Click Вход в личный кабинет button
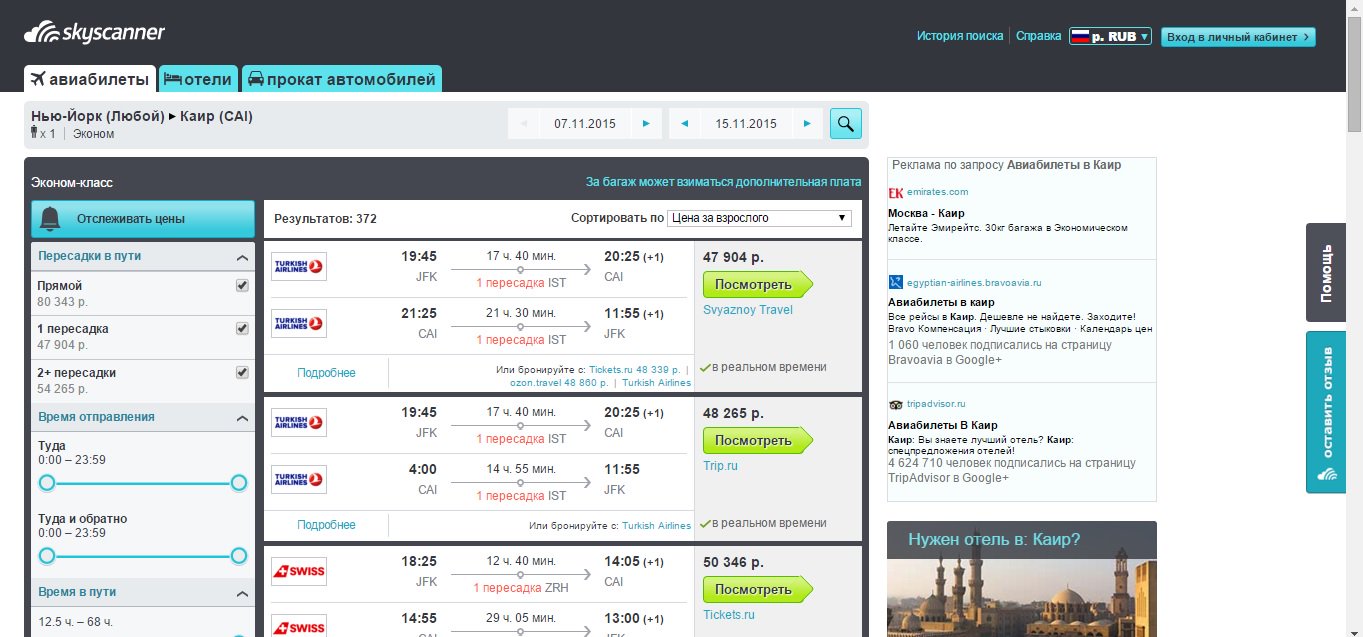 tap(1238, 37)
